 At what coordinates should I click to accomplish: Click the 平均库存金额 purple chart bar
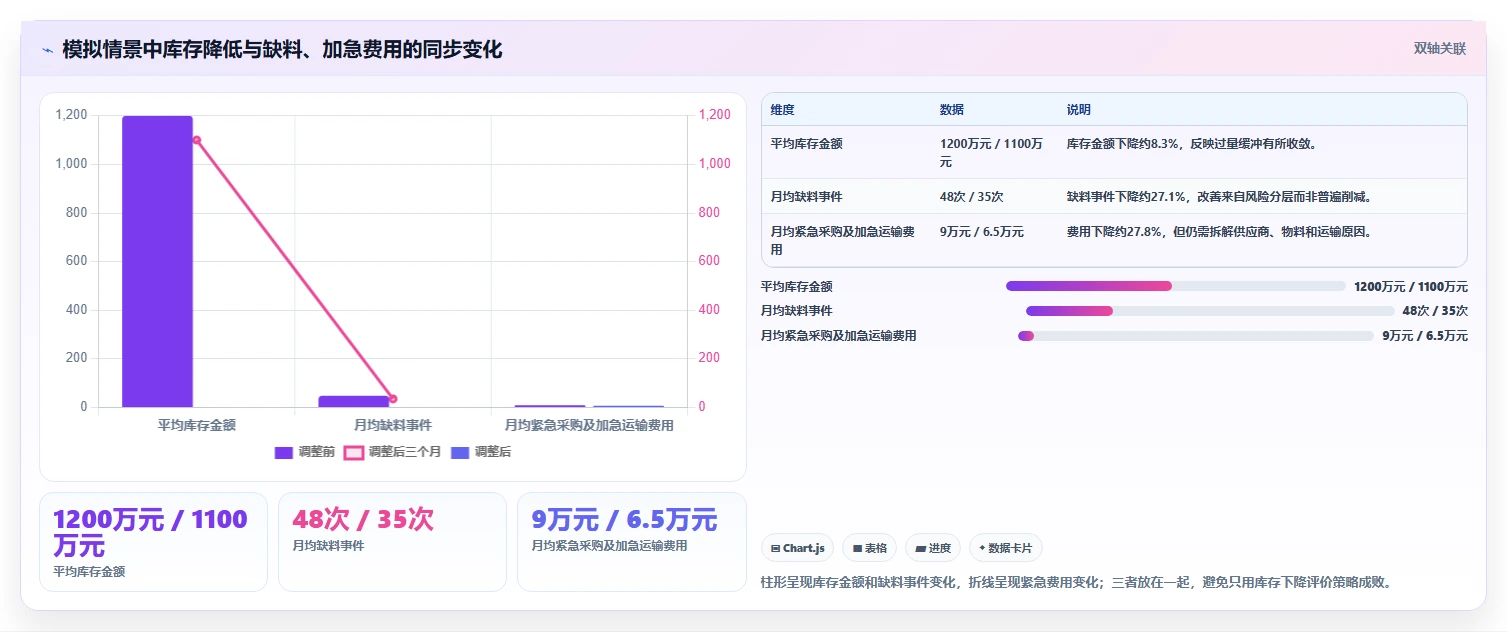[157, 261]
